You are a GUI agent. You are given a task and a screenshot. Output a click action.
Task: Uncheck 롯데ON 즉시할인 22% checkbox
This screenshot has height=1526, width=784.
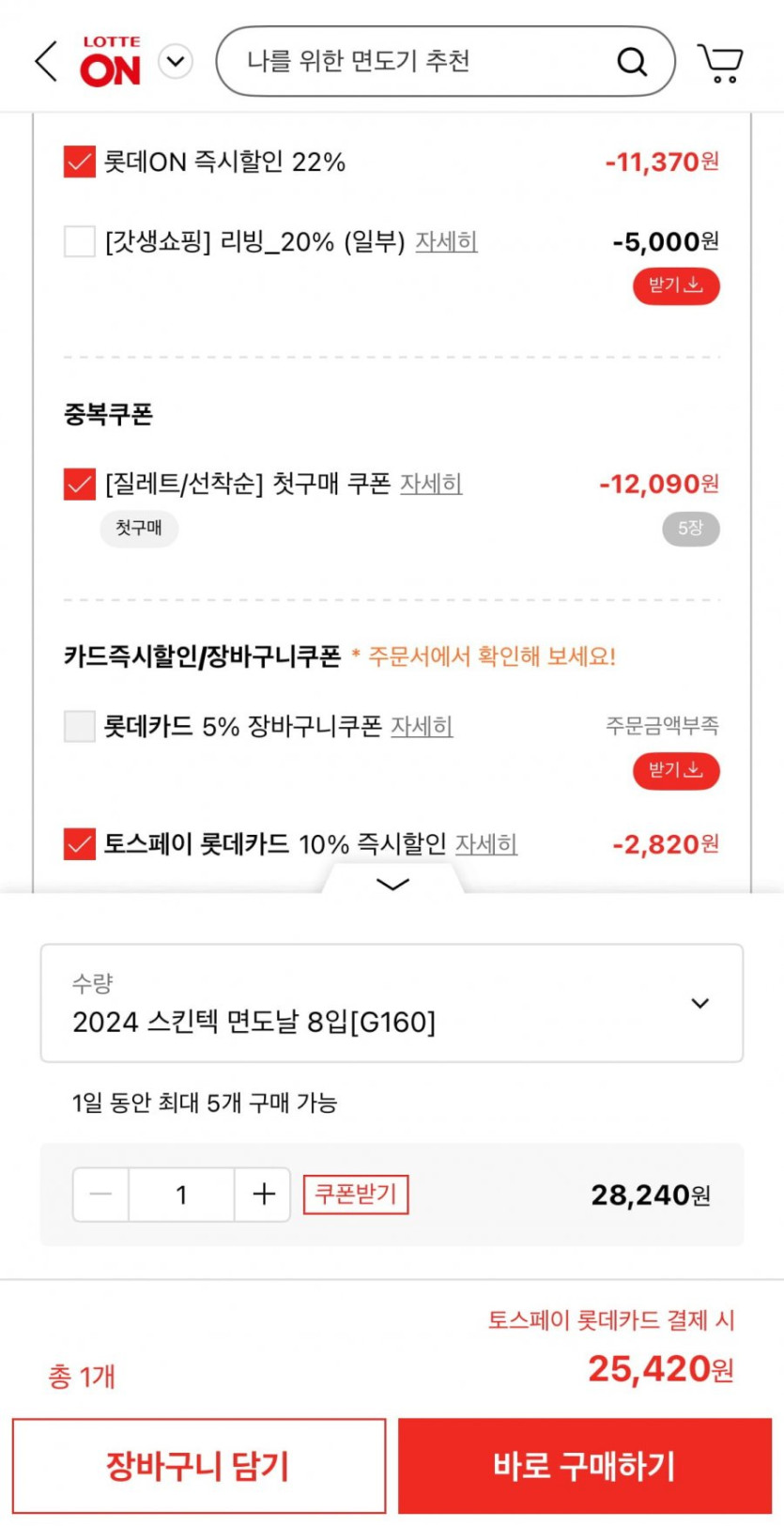point(80,162)
